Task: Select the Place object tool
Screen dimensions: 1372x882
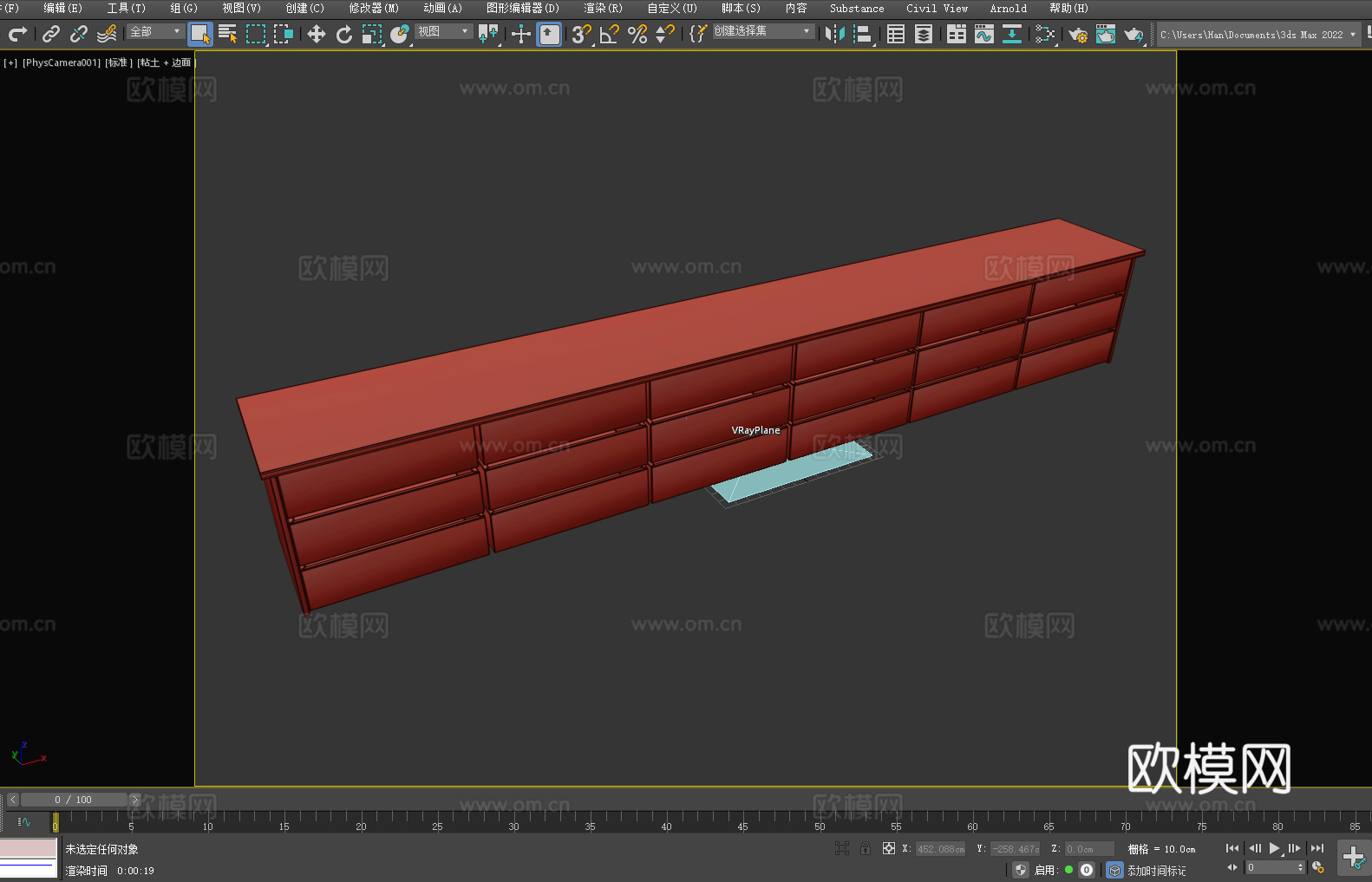Action: pos(400,34)
